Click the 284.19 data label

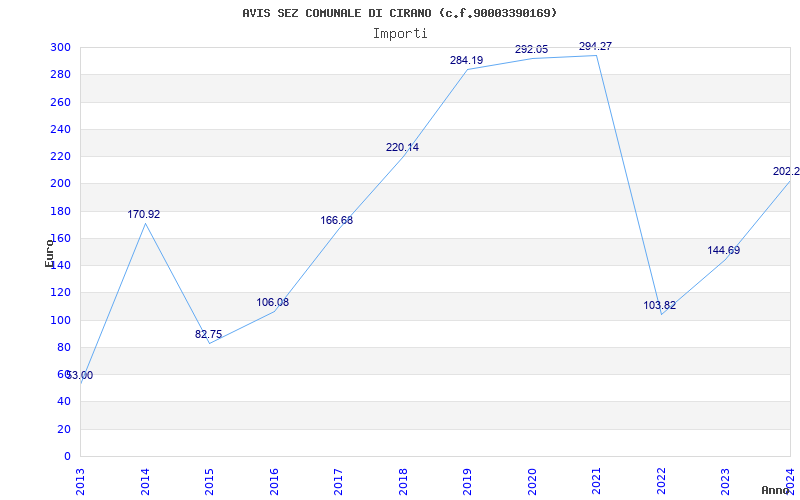coord(466,61)
